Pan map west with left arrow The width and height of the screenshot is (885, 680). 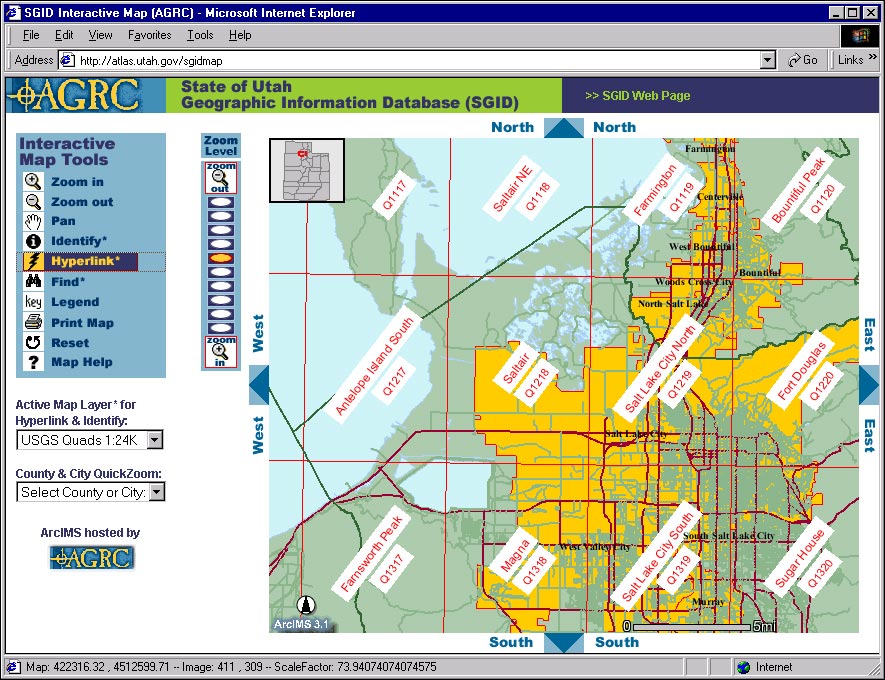pos(259,385)
